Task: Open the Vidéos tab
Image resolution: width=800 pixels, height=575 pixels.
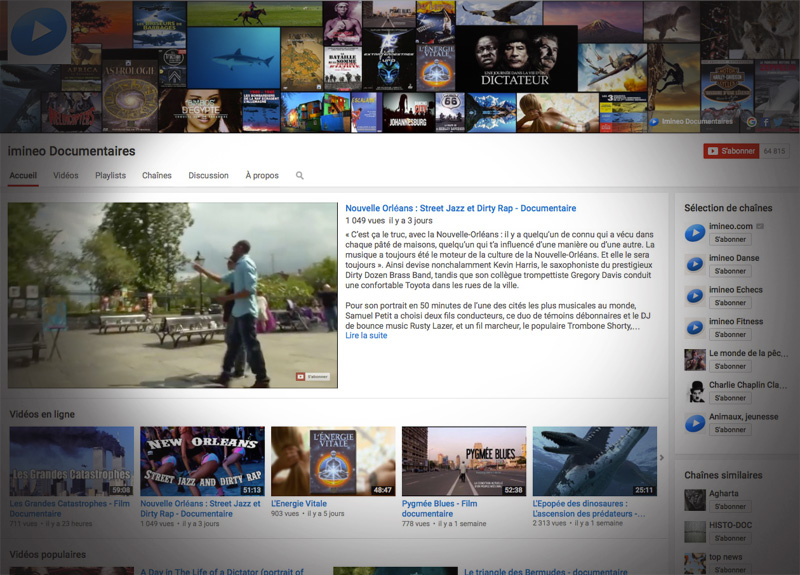Action: [x=66, y=176]
